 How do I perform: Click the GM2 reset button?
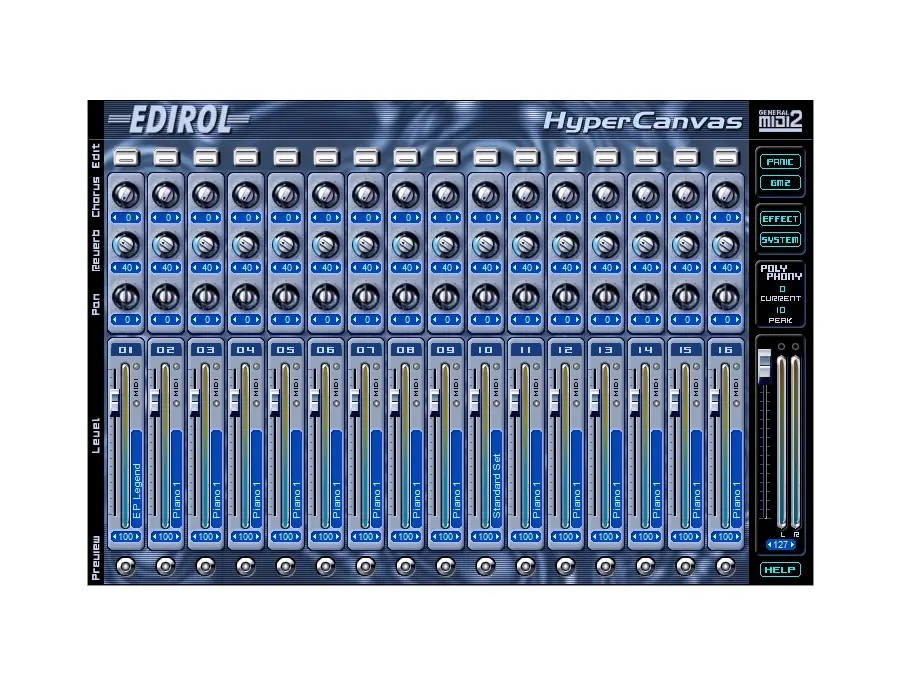click(x=780, y=183)
